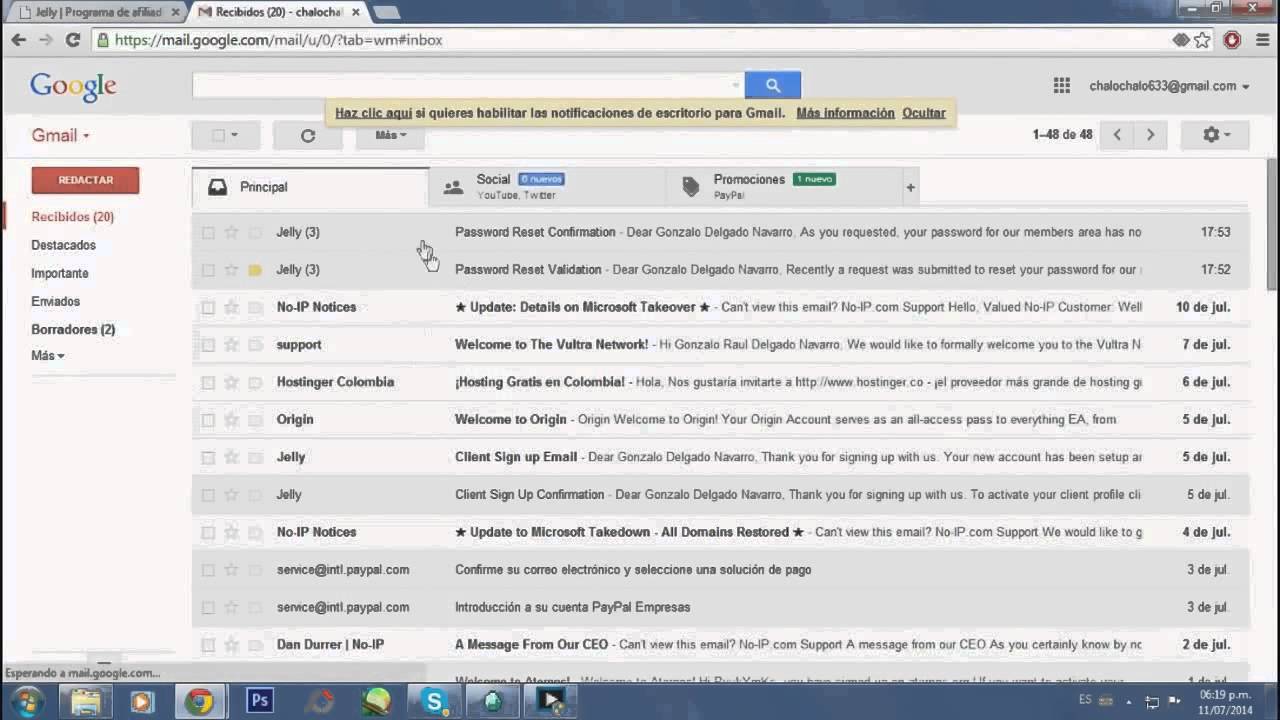Open Destacados folder in sidebar

(63, 245)
